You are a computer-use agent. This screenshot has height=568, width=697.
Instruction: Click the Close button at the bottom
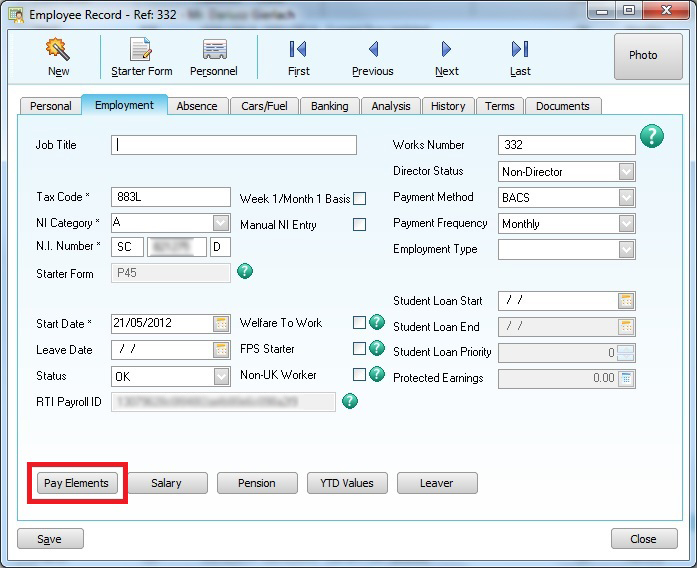tap(644, 539)
